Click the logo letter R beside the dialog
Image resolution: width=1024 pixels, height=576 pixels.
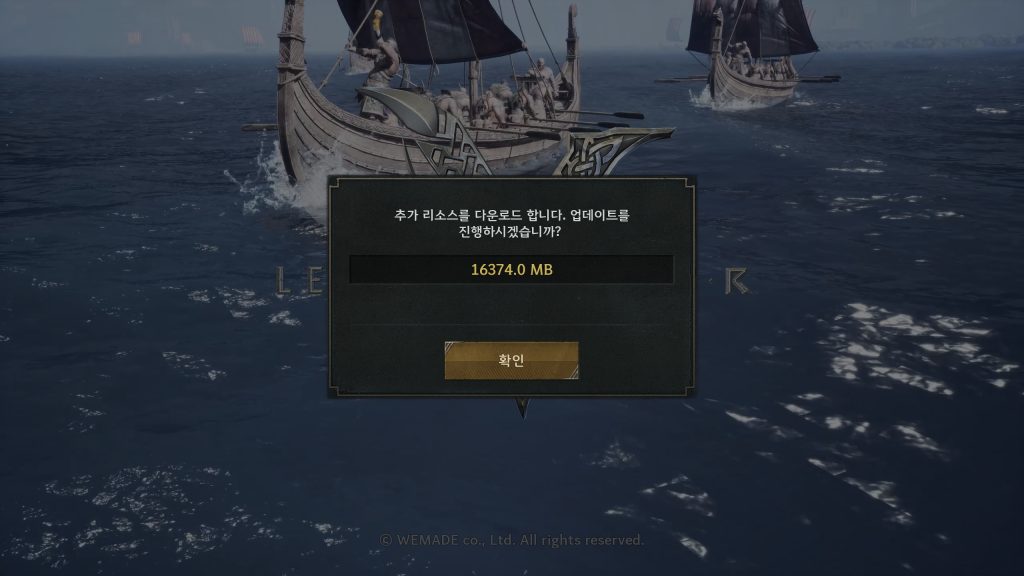(x=736, y=281)
